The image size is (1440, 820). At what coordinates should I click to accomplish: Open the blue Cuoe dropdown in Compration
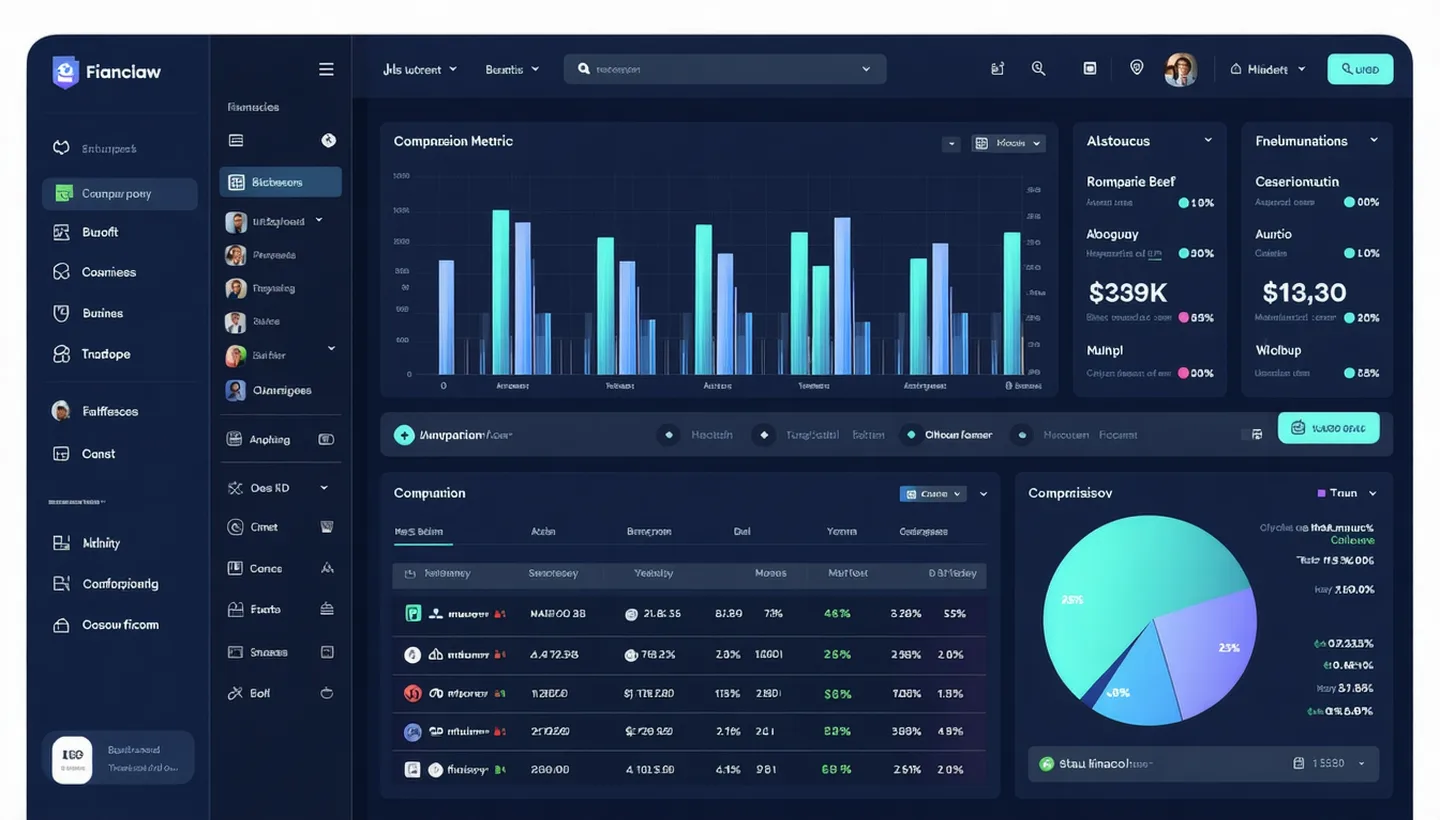click(x=932, y=493)
